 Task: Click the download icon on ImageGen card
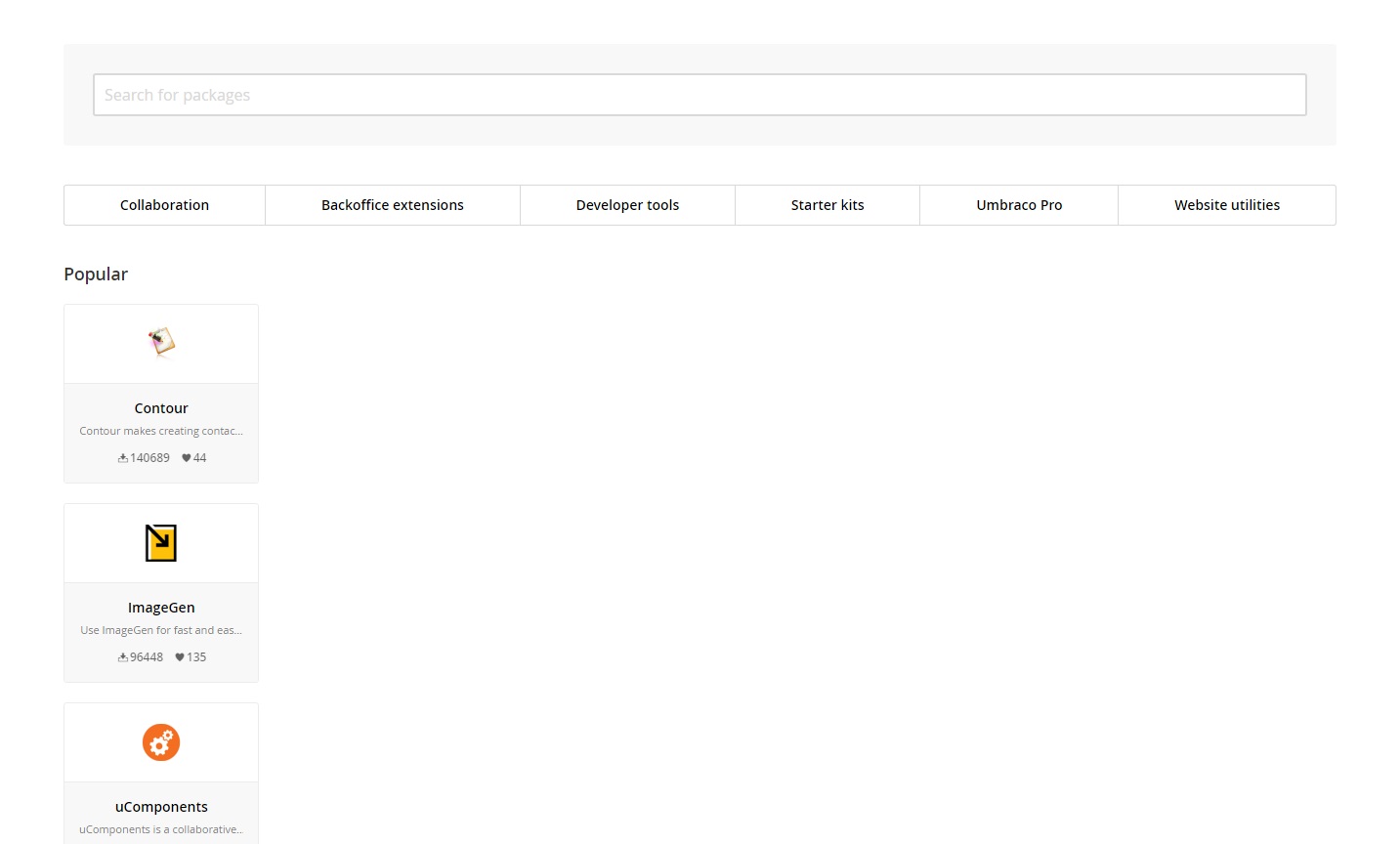click(123, 657)
